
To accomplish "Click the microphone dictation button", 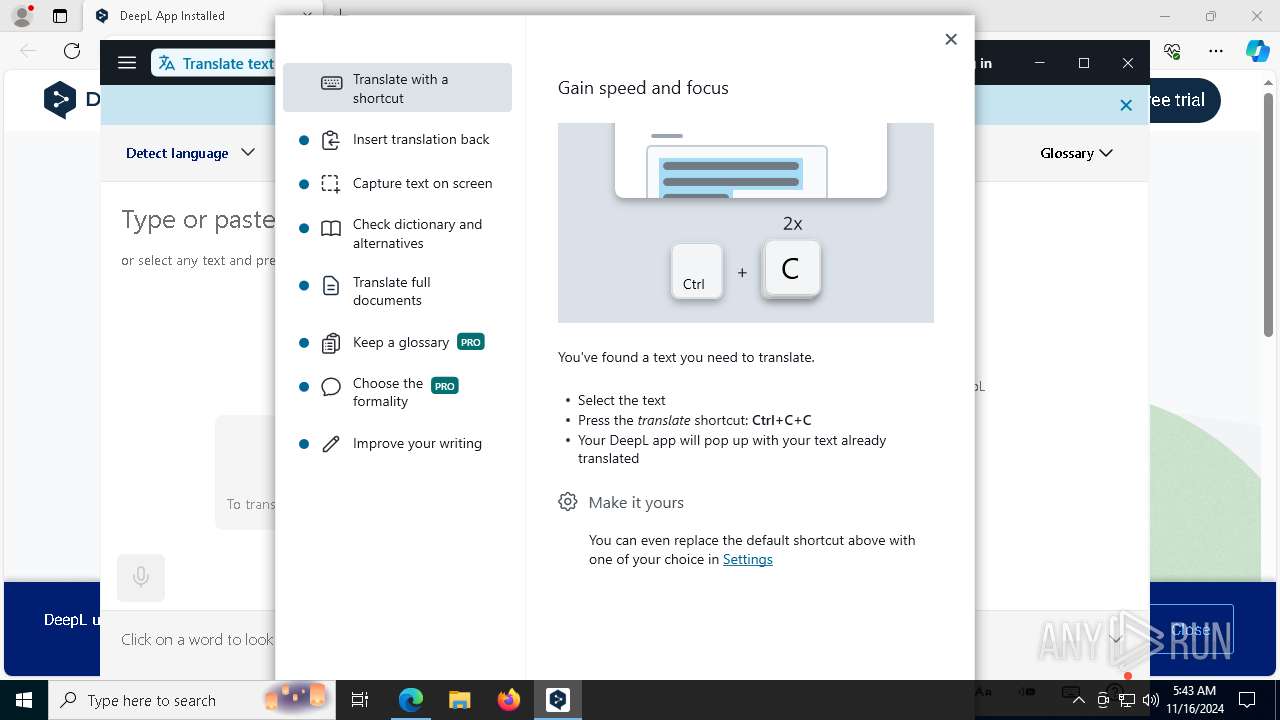I will [x=141, y=577].
